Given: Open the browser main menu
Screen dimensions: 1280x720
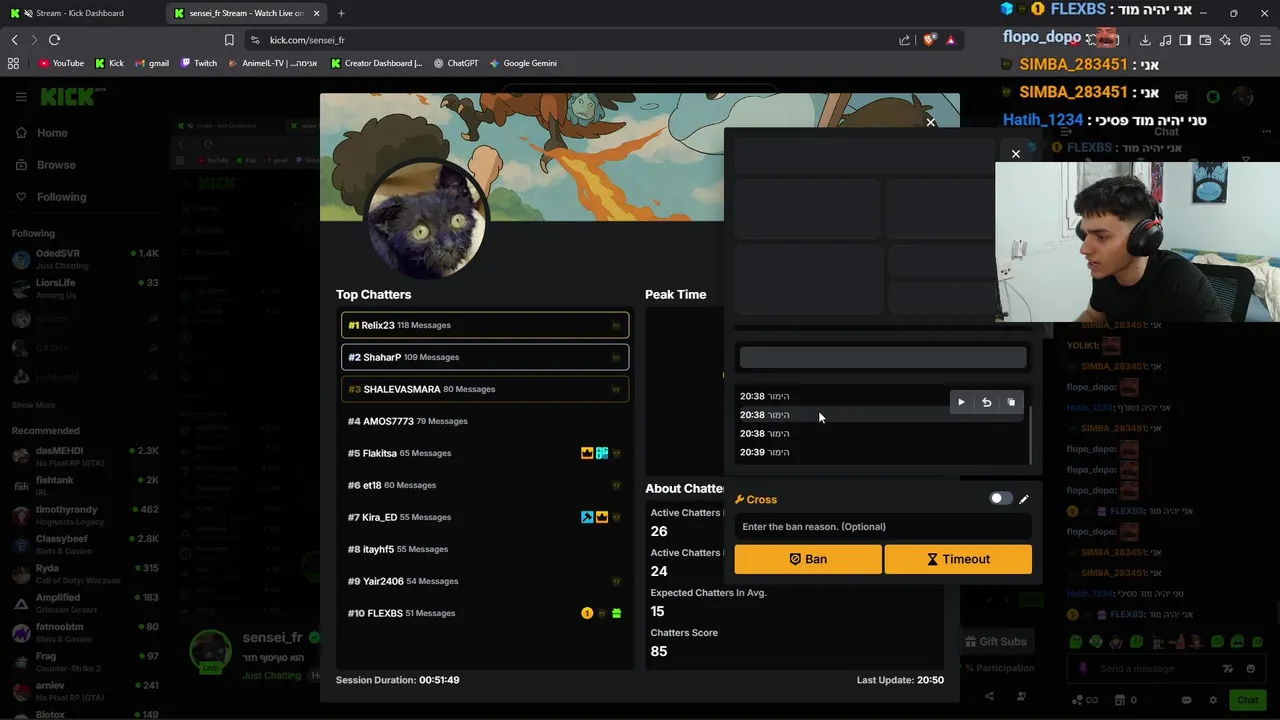Looking at the screenshot, I should (1265, 40).
